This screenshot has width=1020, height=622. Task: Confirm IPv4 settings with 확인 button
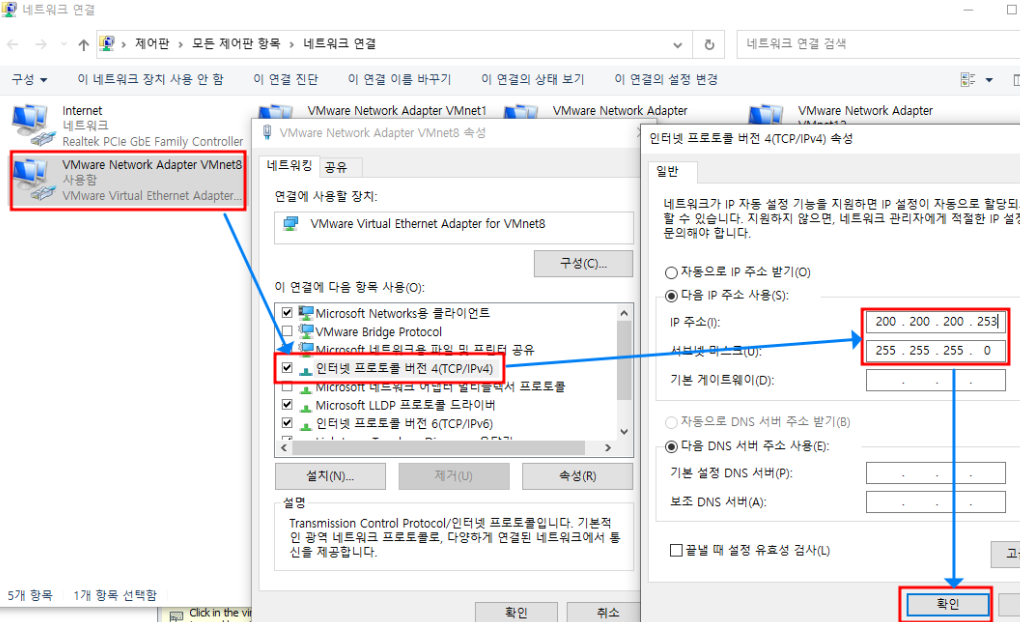pos(948,604)
